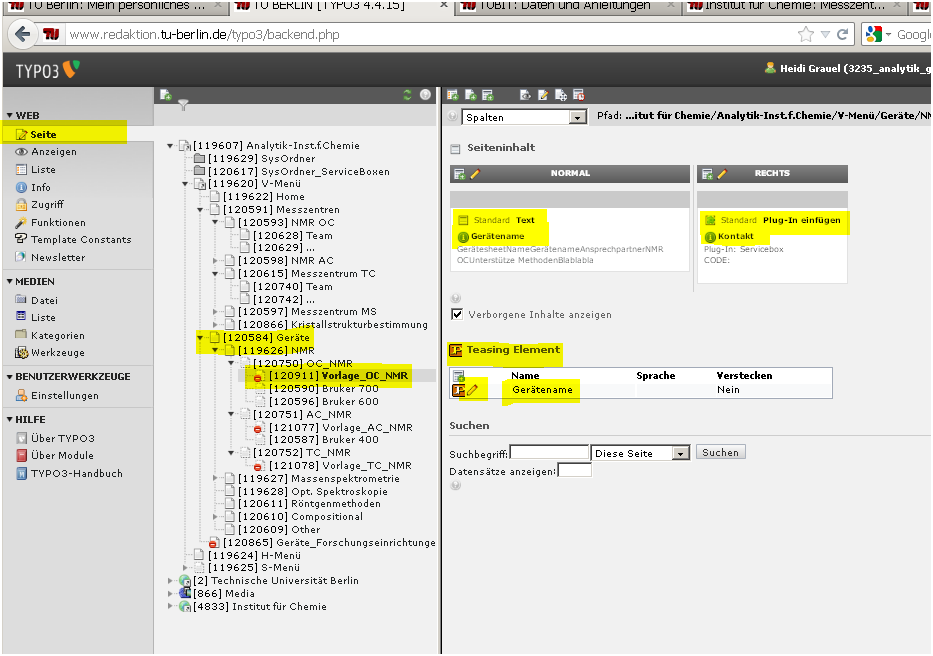This screenshot has width=933, height=656.
Task: Click the pencil icon beside Gerätename record
Action: [x=472, y=390]
